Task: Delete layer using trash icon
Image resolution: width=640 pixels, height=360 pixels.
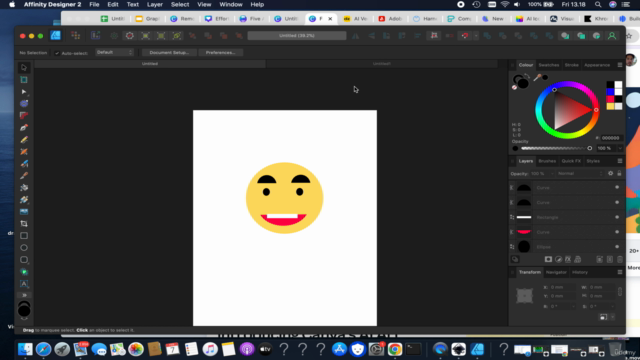Action: (620, 259)
